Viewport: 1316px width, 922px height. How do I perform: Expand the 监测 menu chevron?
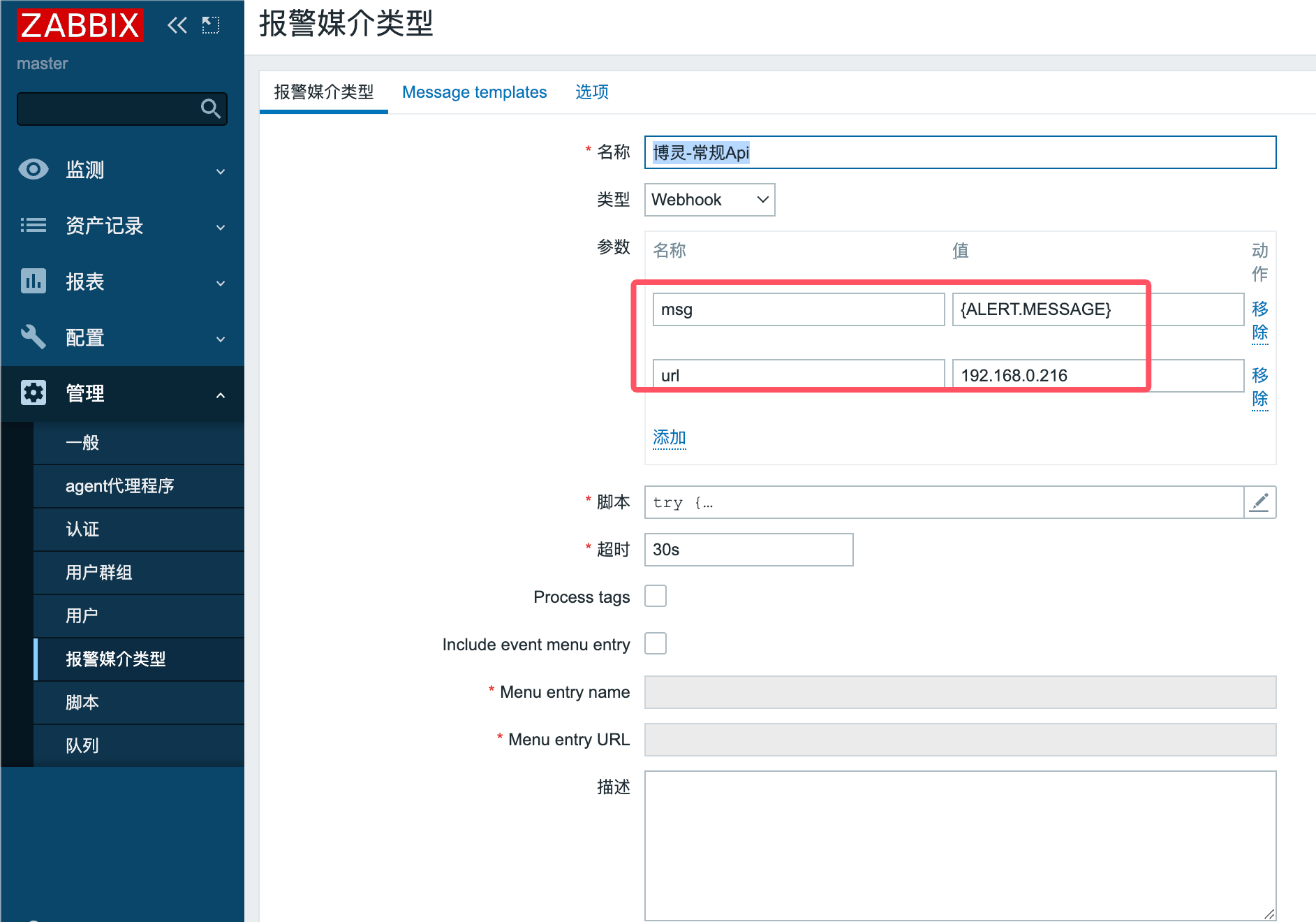221,171
